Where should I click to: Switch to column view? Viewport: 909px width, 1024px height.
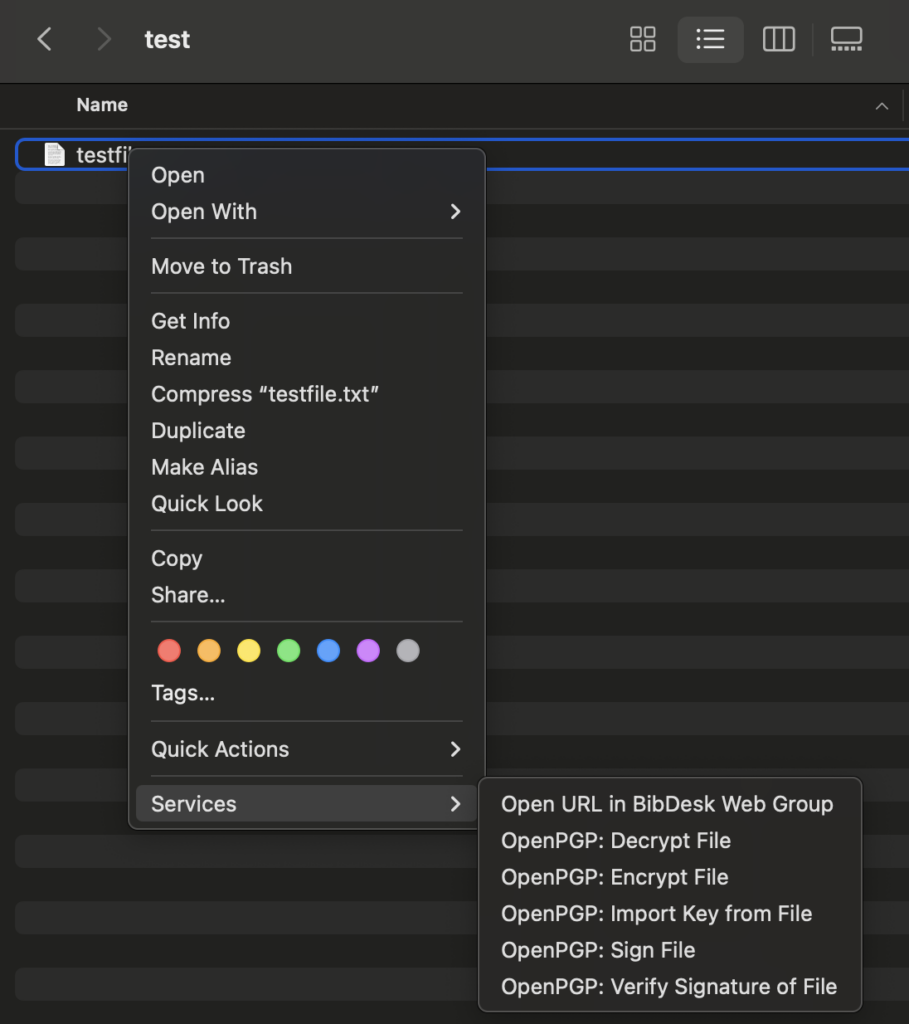(x=778, y=40)
